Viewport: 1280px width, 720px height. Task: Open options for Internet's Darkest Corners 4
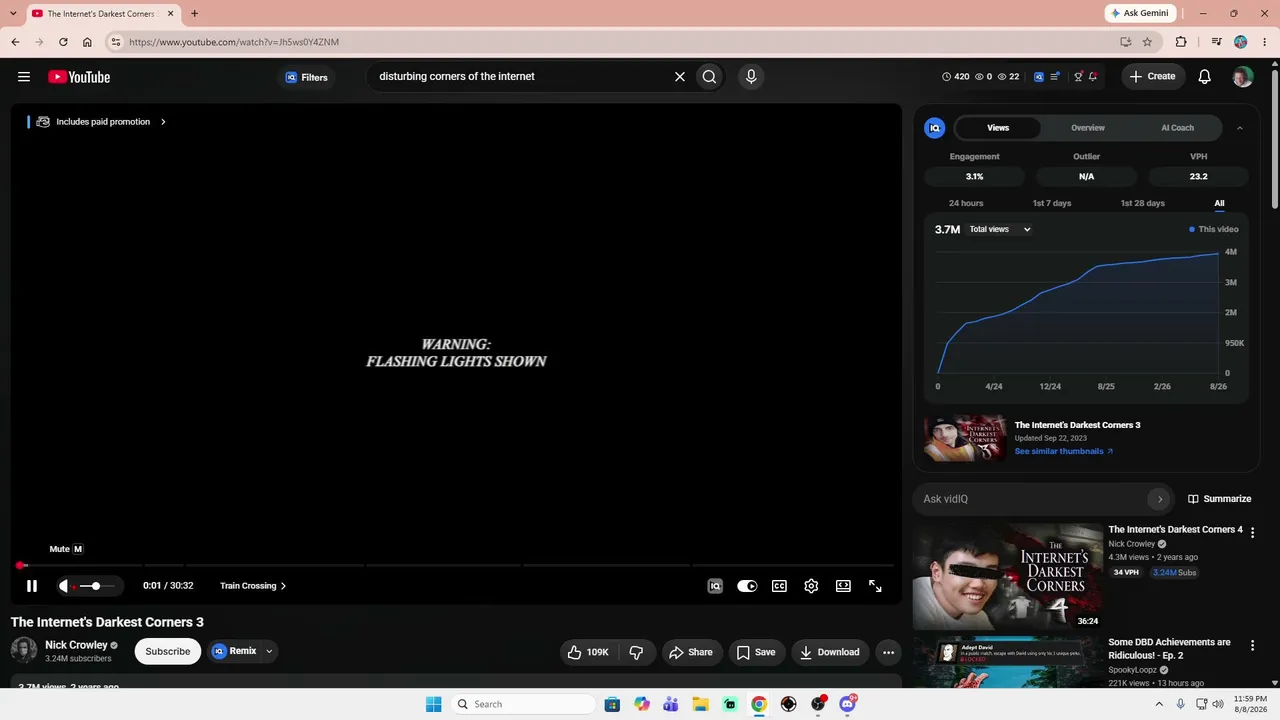[x=1252, y=533]
